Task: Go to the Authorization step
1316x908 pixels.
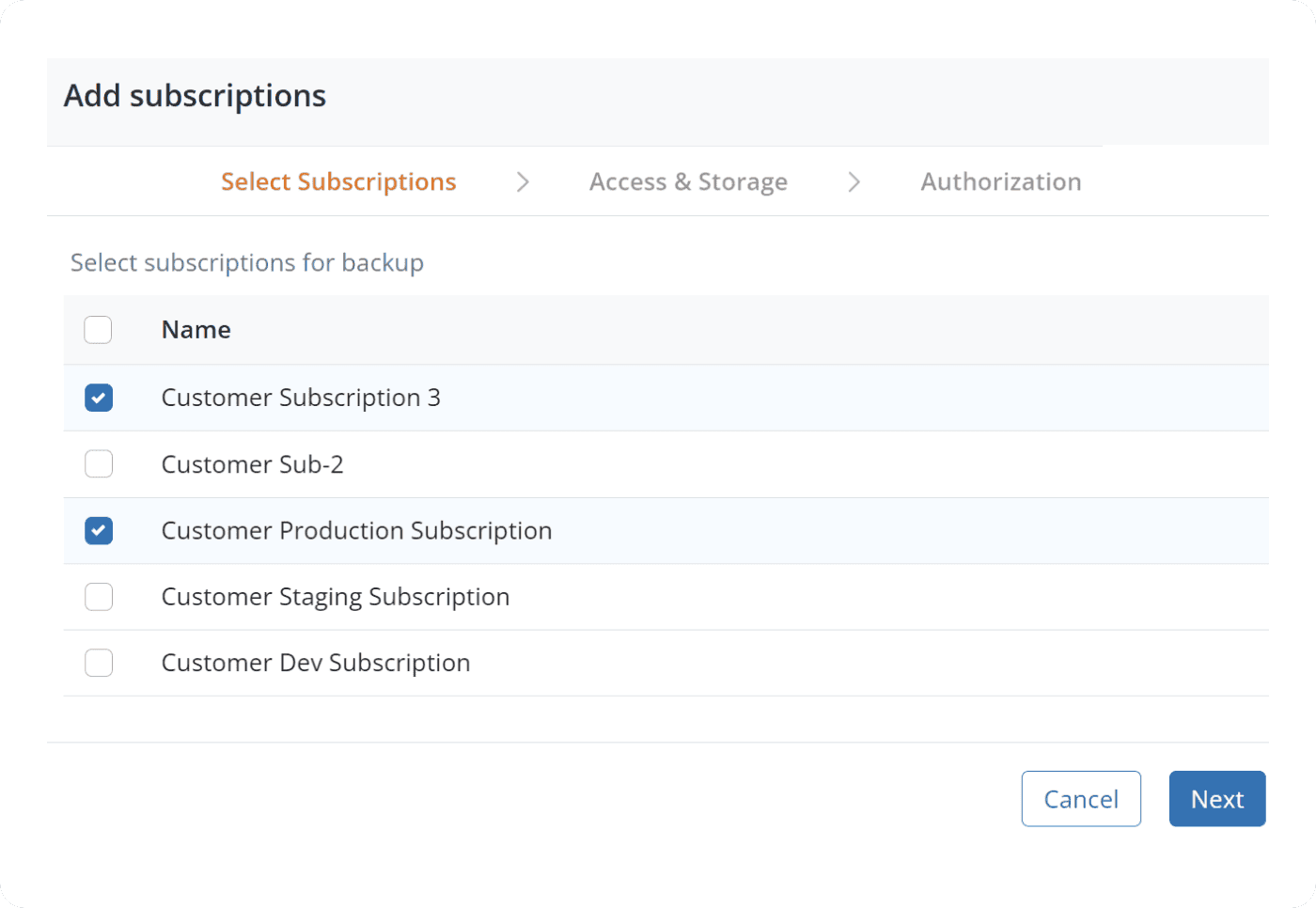Action: click(1000, 181)
